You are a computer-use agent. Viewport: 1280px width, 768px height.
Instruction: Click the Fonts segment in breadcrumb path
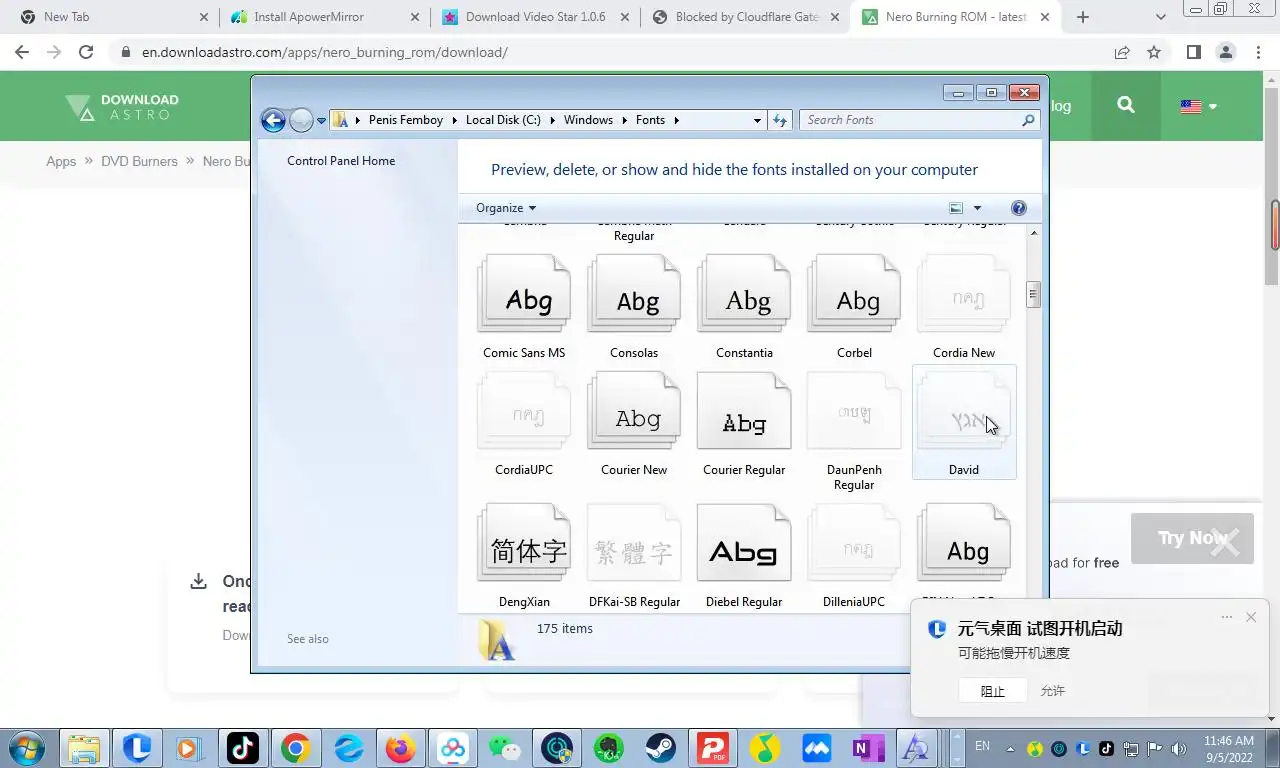pos(650,120)
